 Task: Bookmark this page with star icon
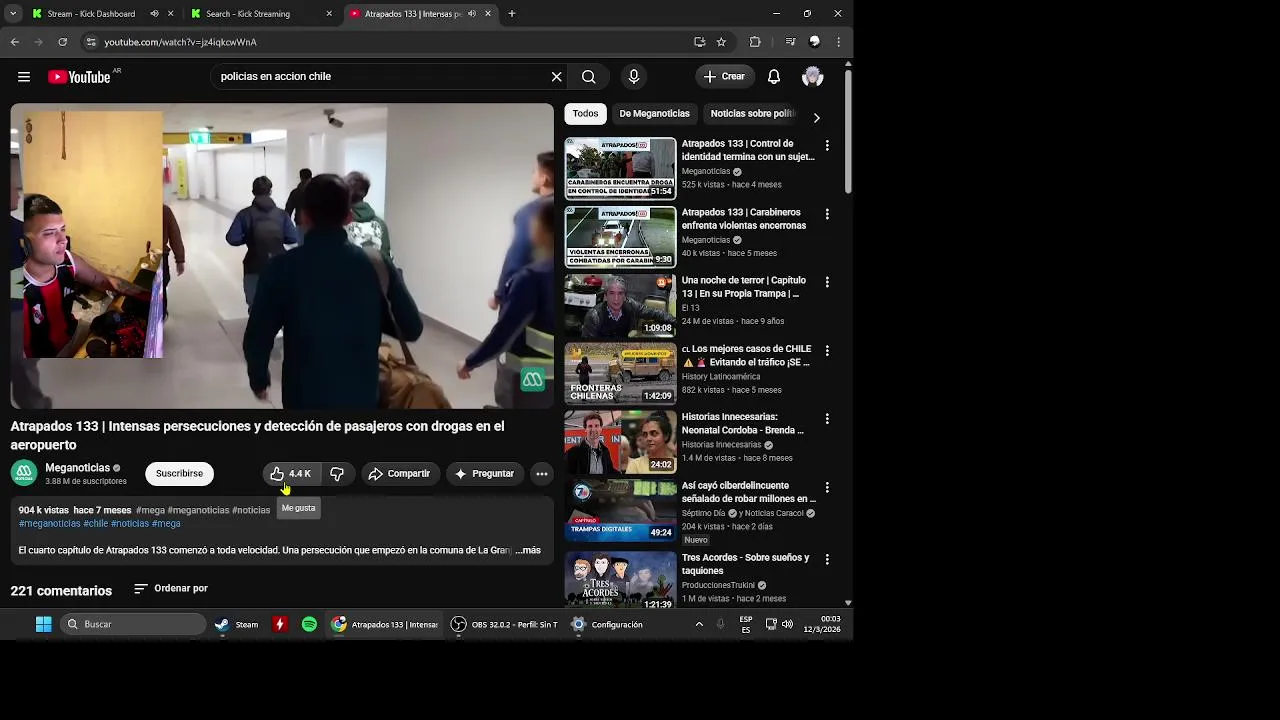(721, 42)
